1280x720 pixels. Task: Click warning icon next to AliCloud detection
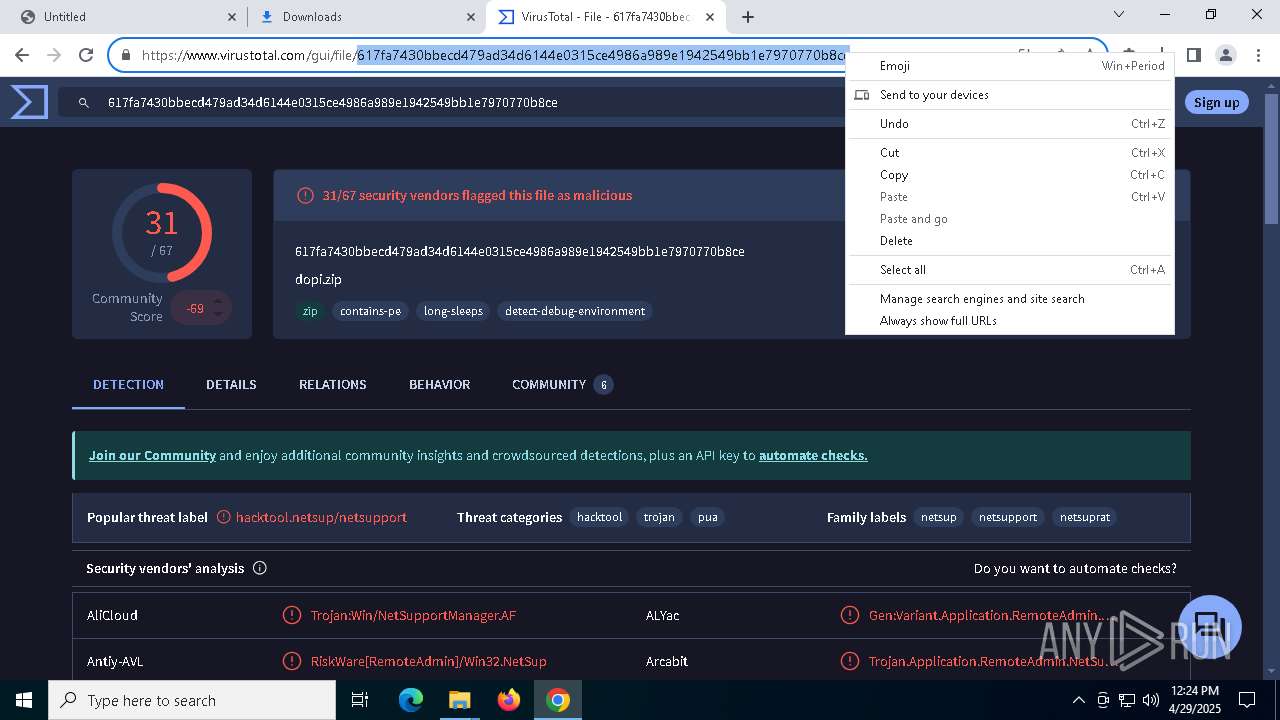[x=291, y=615]
